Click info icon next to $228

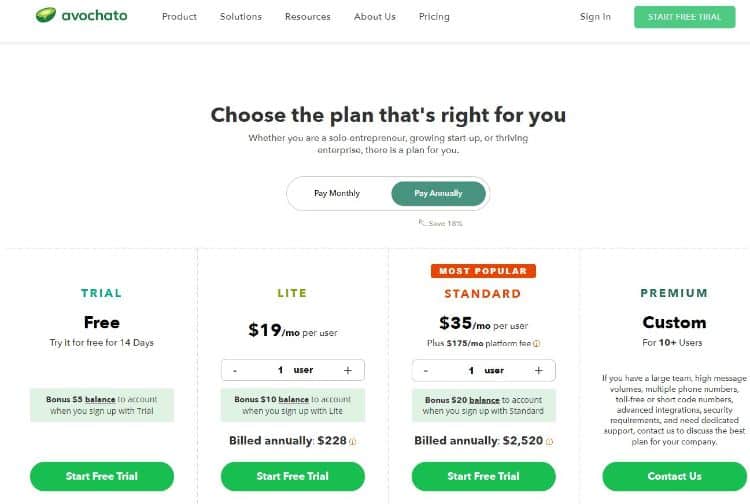point(353,441)
